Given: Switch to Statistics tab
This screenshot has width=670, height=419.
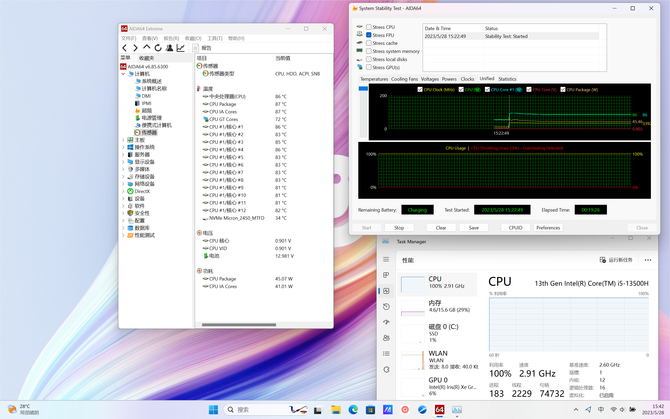Looking at the screenshot, I should tap(507, 79).
